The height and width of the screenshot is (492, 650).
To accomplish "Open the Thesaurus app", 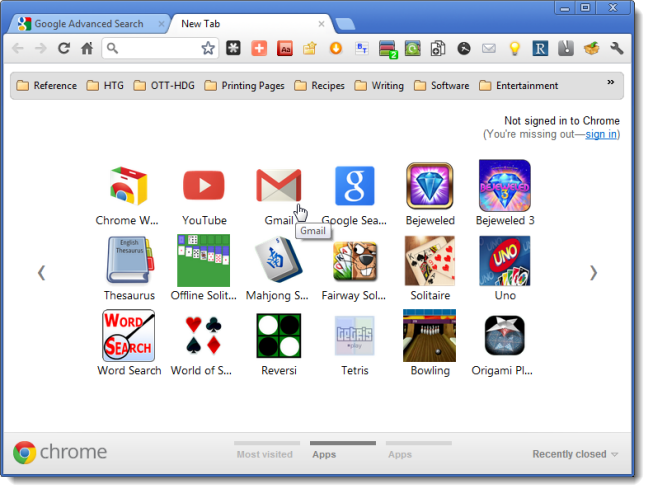I will (129, 260).
